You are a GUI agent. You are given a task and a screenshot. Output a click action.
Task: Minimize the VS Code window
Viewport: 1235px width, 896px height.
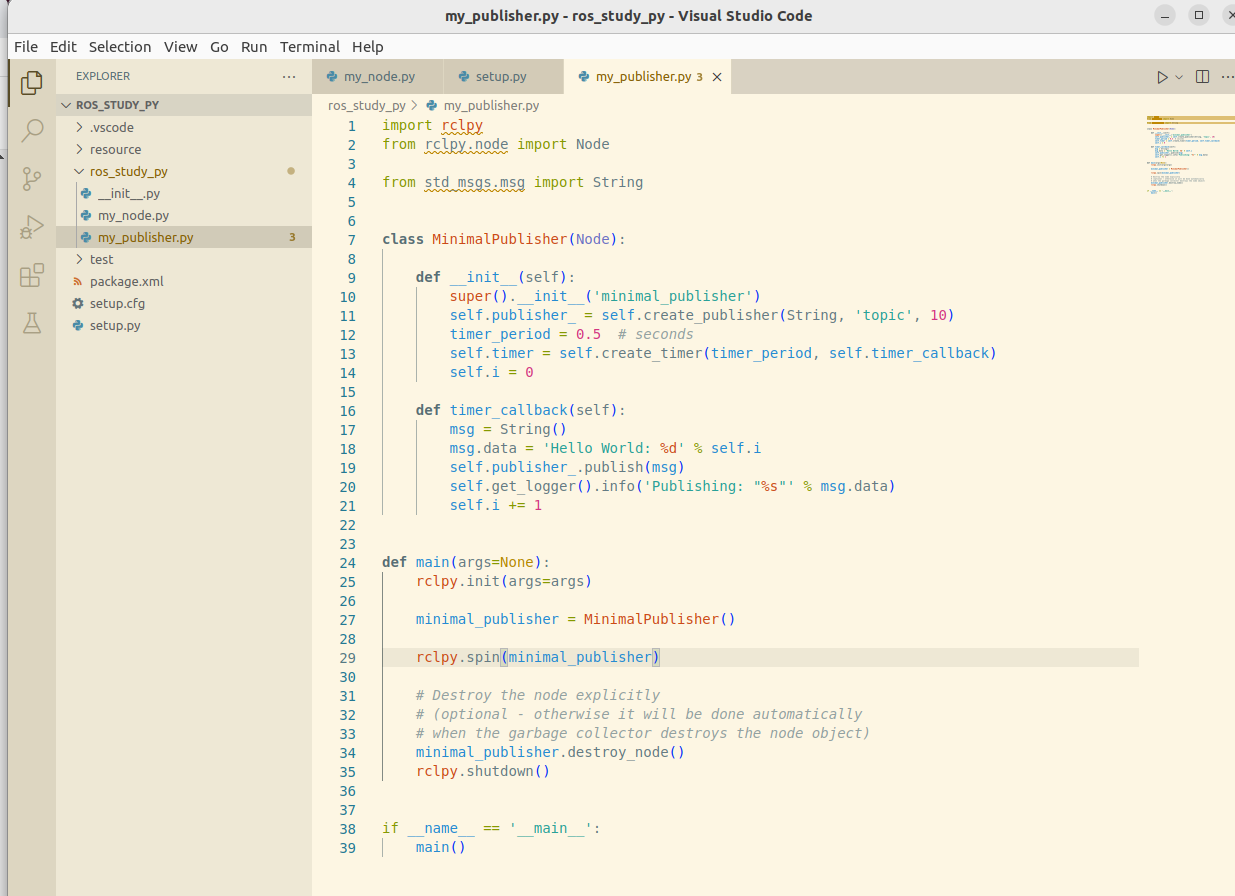pos(1165,15)
